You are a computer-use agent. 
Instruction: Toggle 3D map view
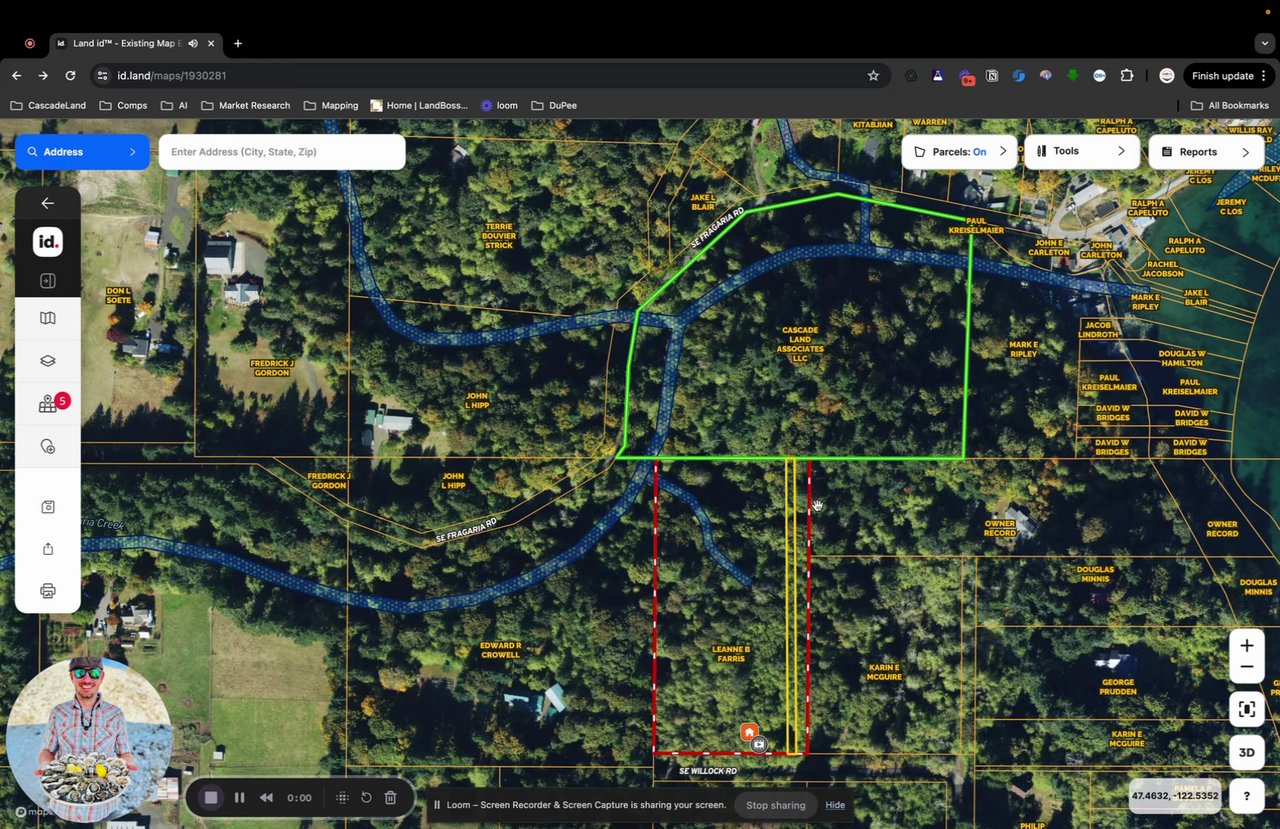[1246, 753]
